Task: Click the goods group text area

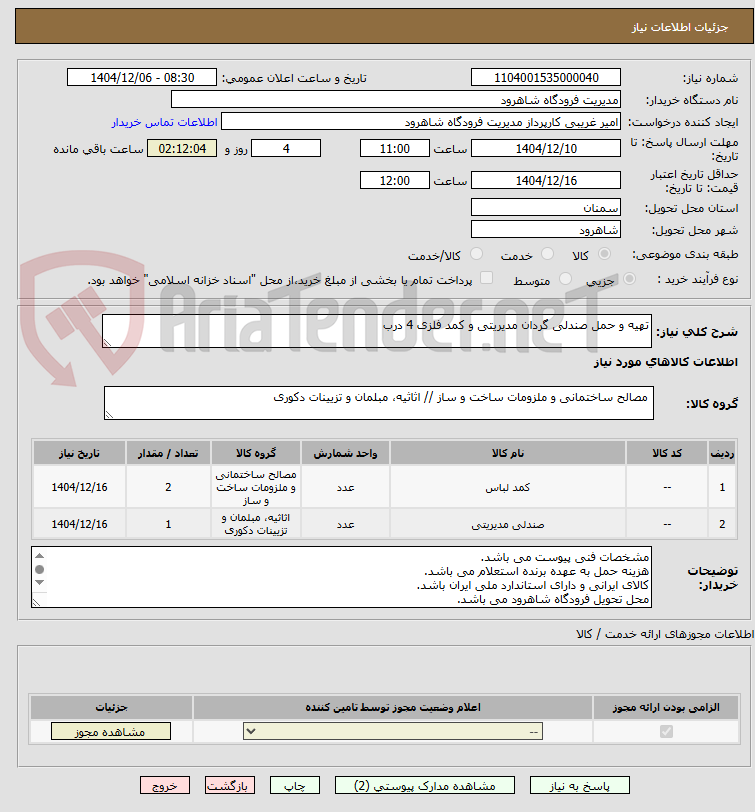Action: (x=379, y=403)
